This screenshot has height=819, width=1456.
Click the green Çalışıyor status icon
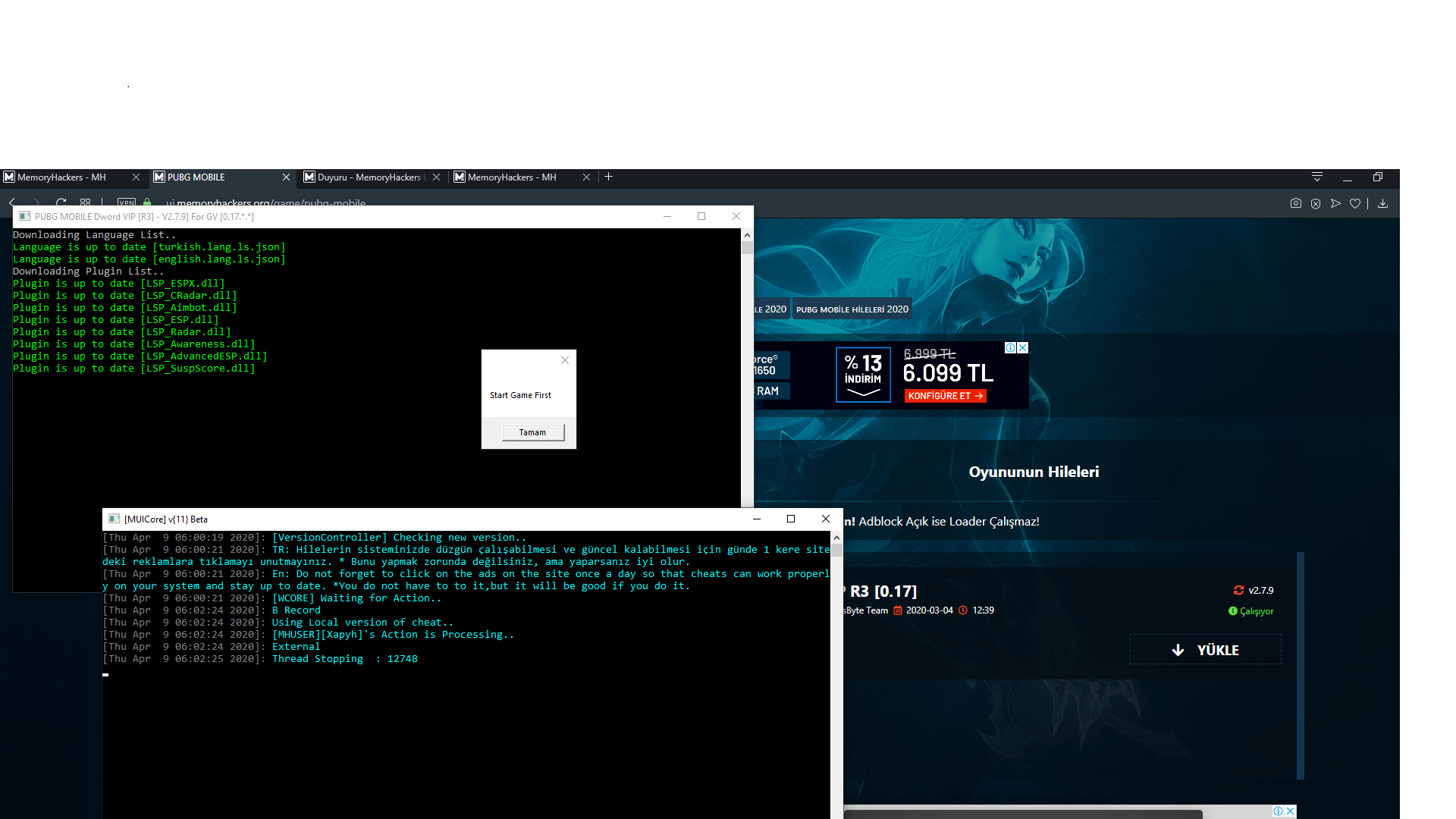[1233, 611]
